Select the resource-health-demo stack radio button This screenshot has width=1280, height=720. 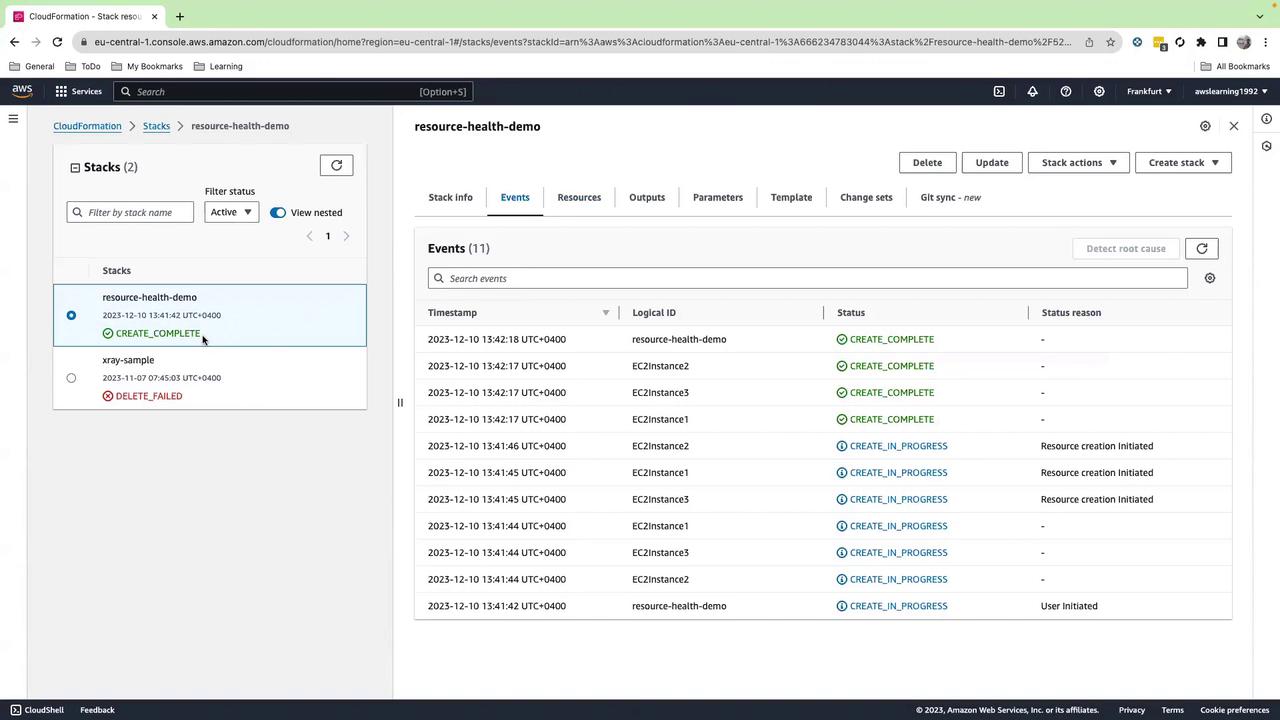(x=71, y=315)
